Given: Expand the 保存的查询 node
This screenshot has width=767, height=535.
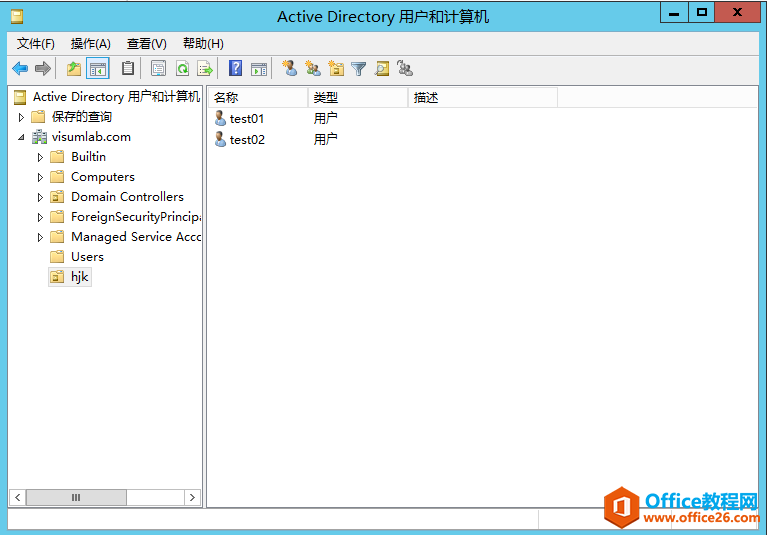Looking at the screenshot, I should coord(21,117).
